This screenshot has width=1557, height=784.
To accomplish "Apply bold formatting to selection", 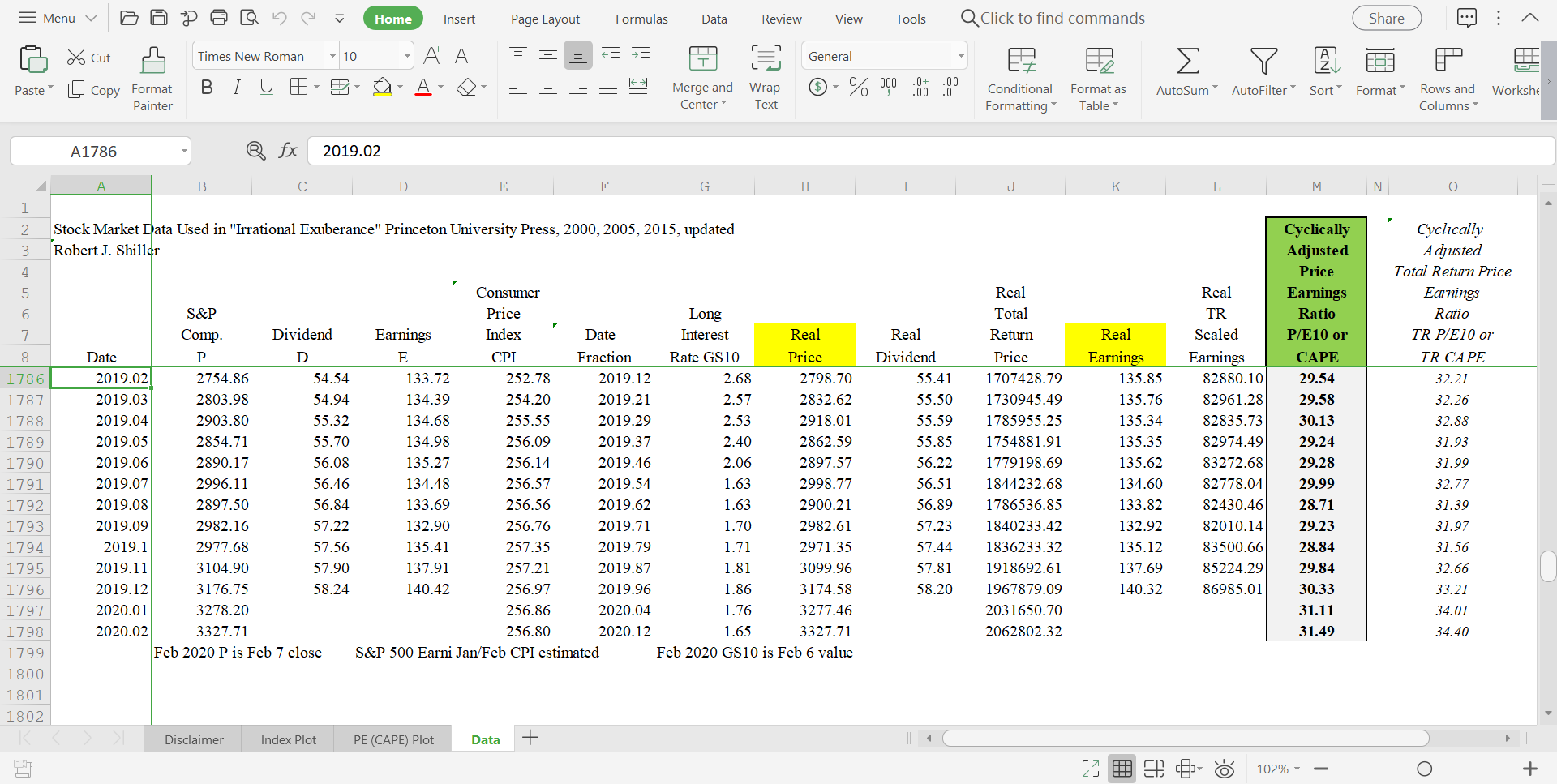I will tap(206, 87).
